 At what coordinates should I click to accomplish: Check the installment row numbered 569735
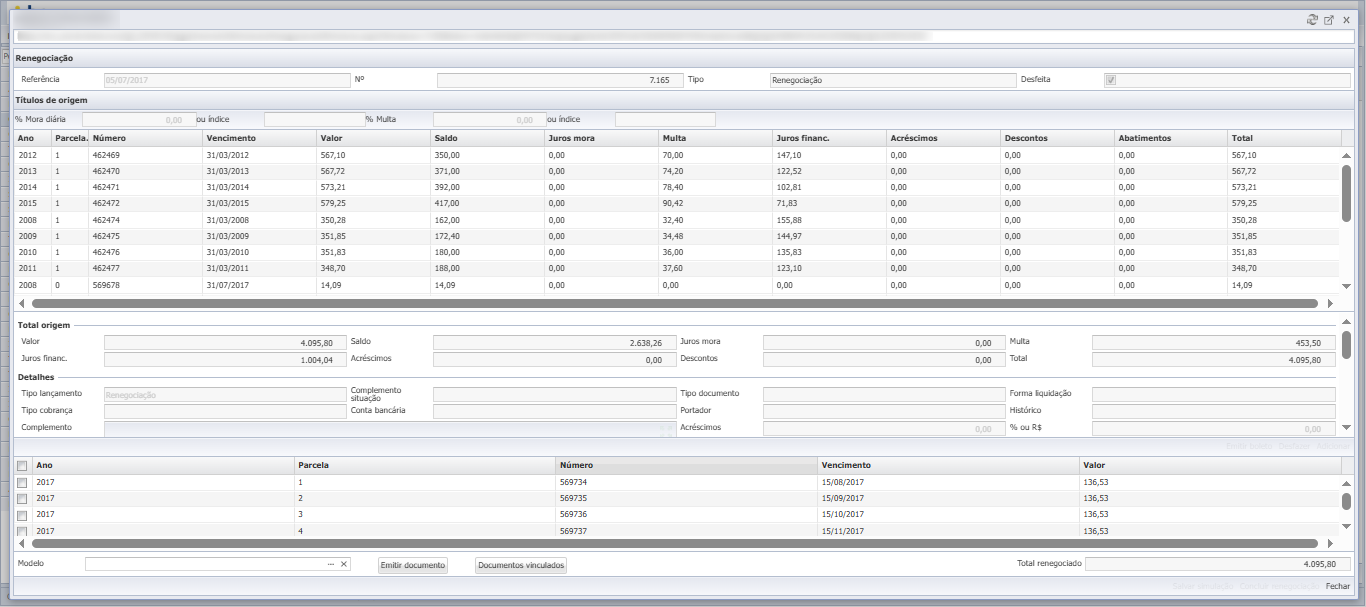22,498
